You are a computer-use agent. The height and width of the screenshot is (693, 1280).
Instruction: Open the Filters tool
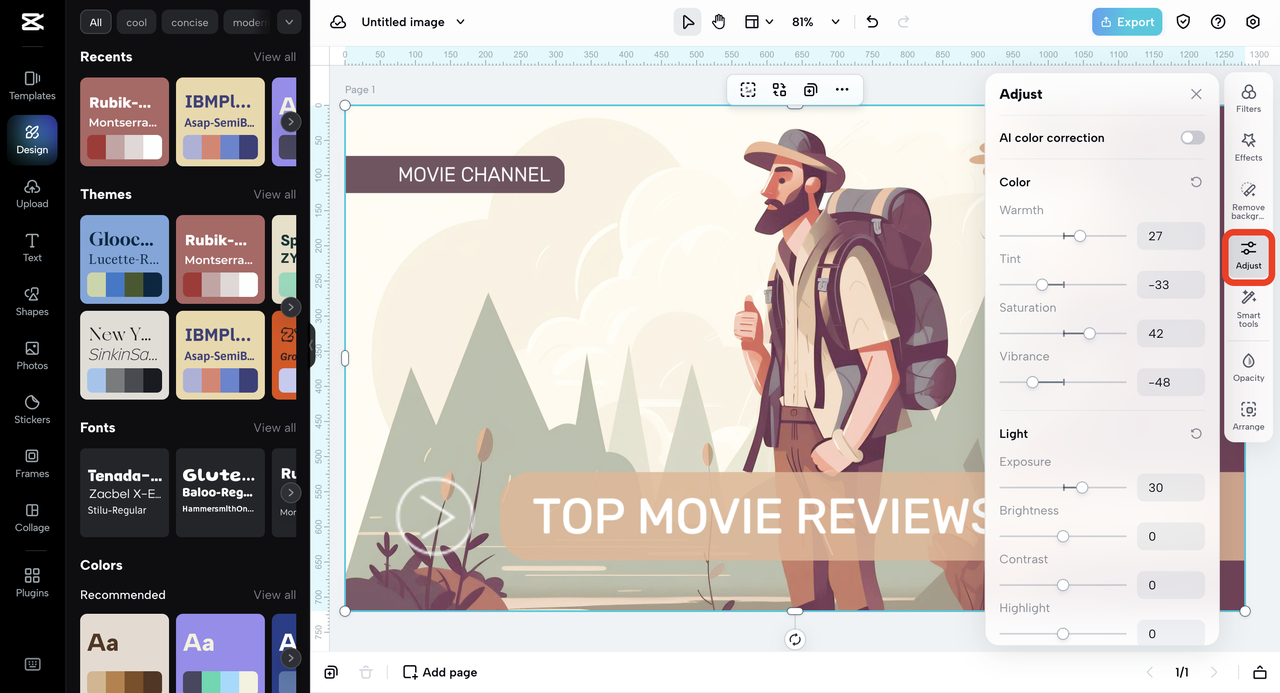coord(1248,98)
